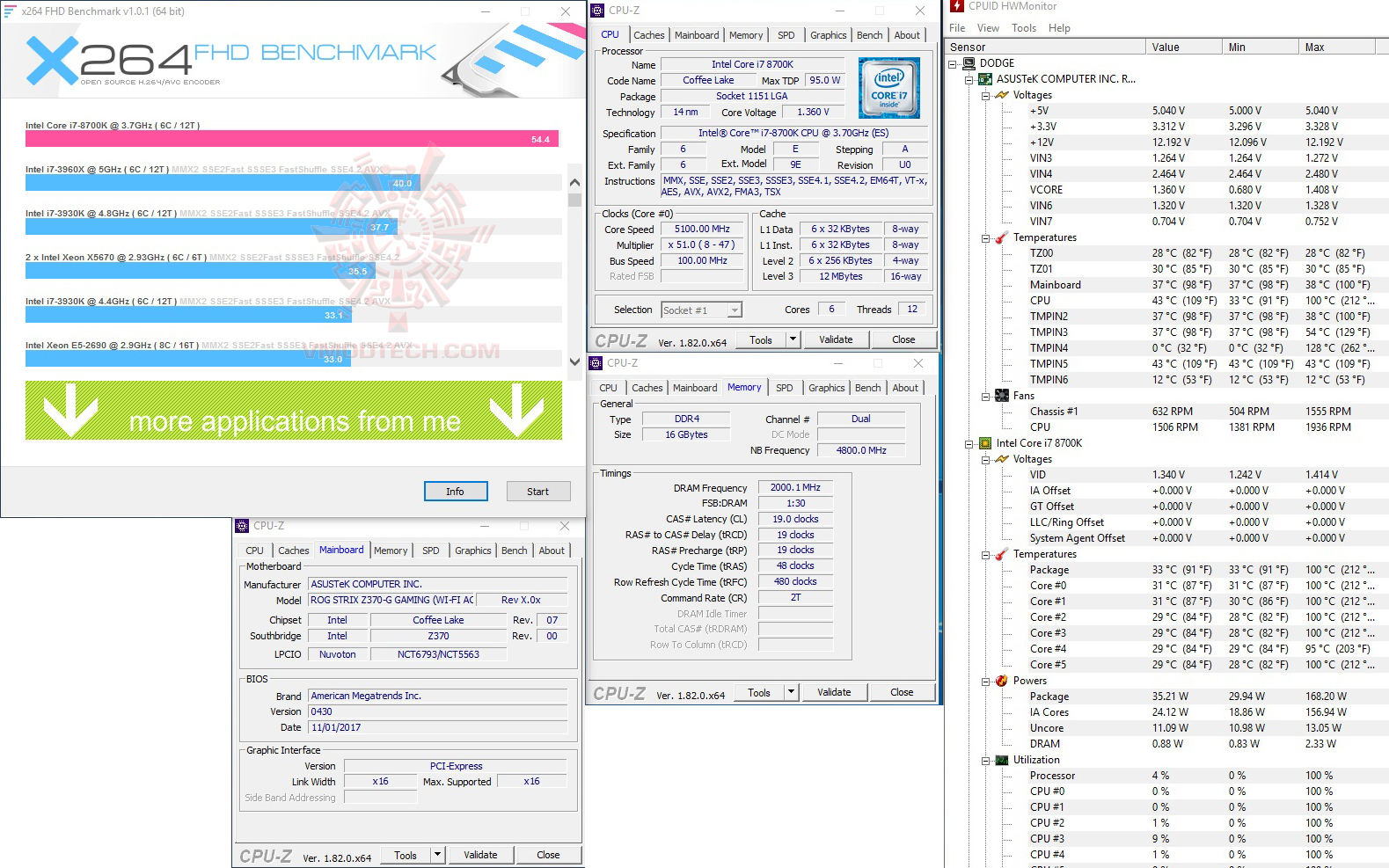Image resolution: width=1389 pixels, height=868 pixels.
Task: Click the Intel Core i7 logo in CPU-Z
Action: 888,88
